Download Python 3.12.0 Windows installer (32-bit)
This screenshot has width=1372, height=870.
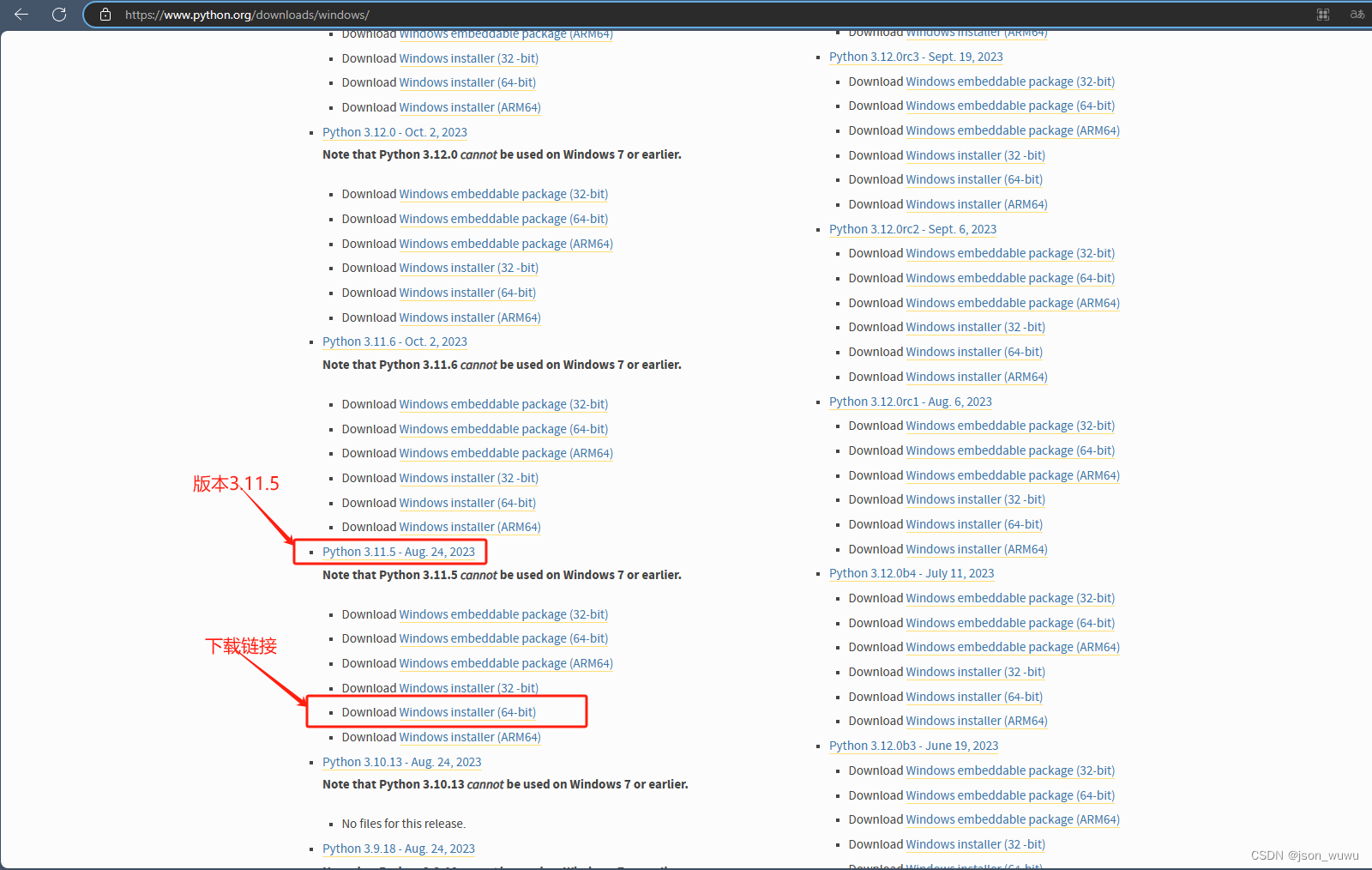pos(468,268)
